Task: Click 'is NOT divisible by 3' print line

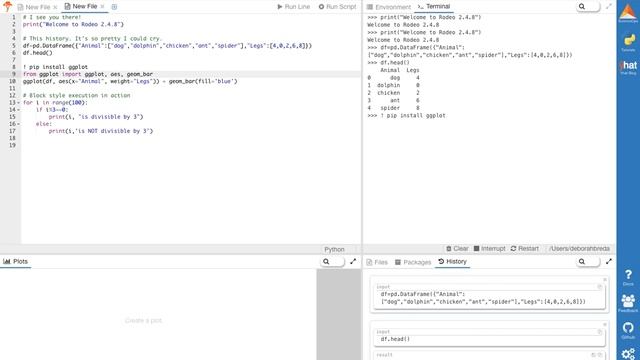Action: click(101, 131)
